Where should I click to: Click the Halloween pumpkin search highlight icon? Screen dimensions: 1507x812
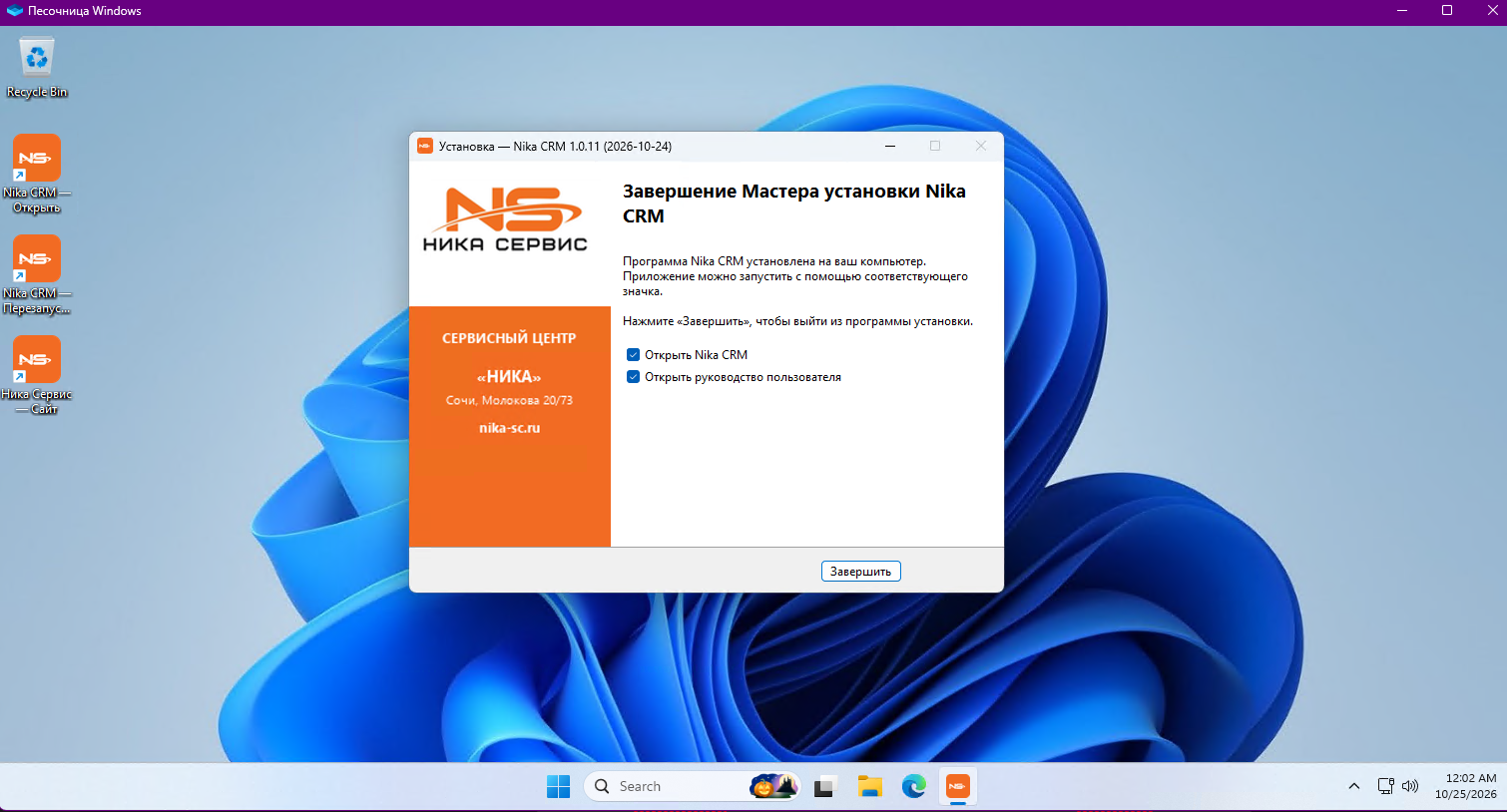coord(773,786)
